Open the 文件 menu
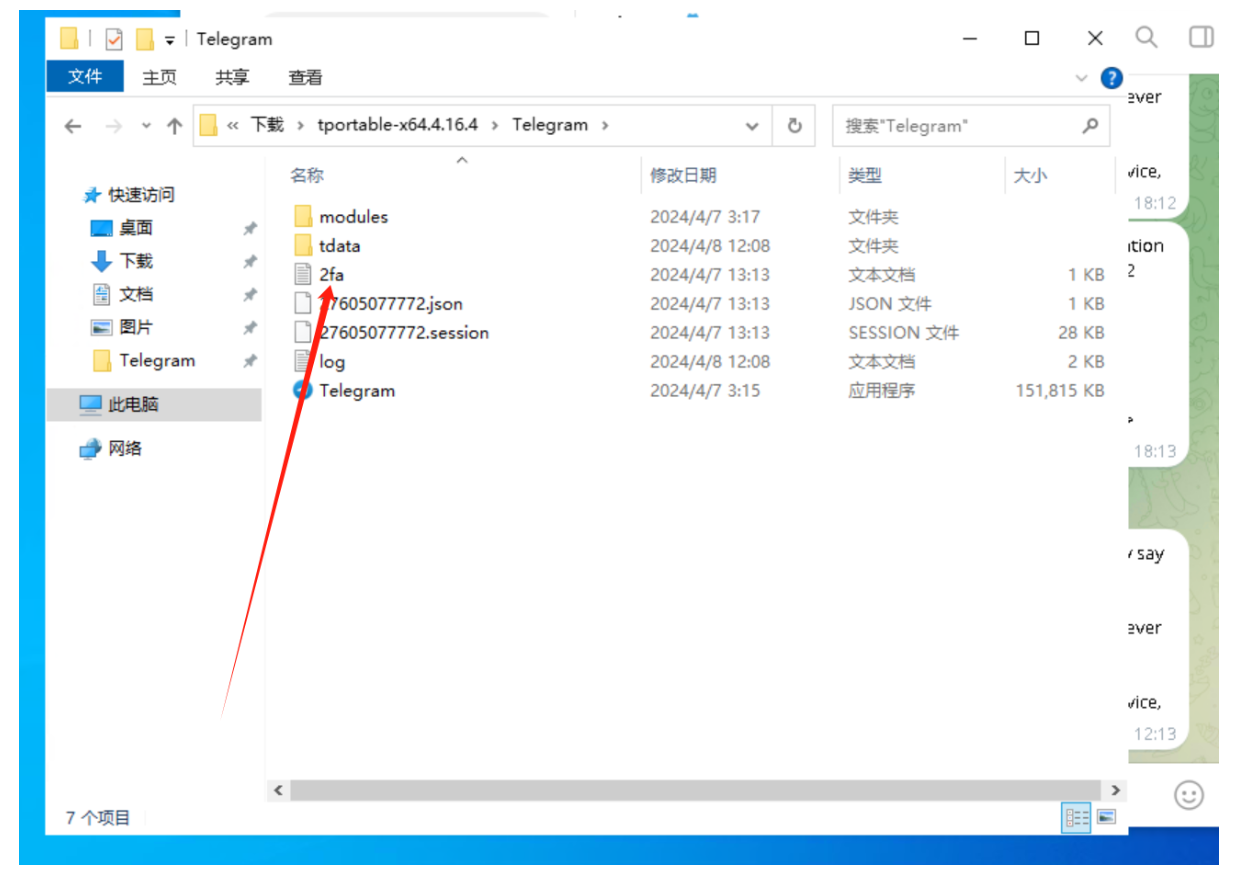Viewport: 1235px width, 877px height. pyautogui.click(x=85, y=77)
